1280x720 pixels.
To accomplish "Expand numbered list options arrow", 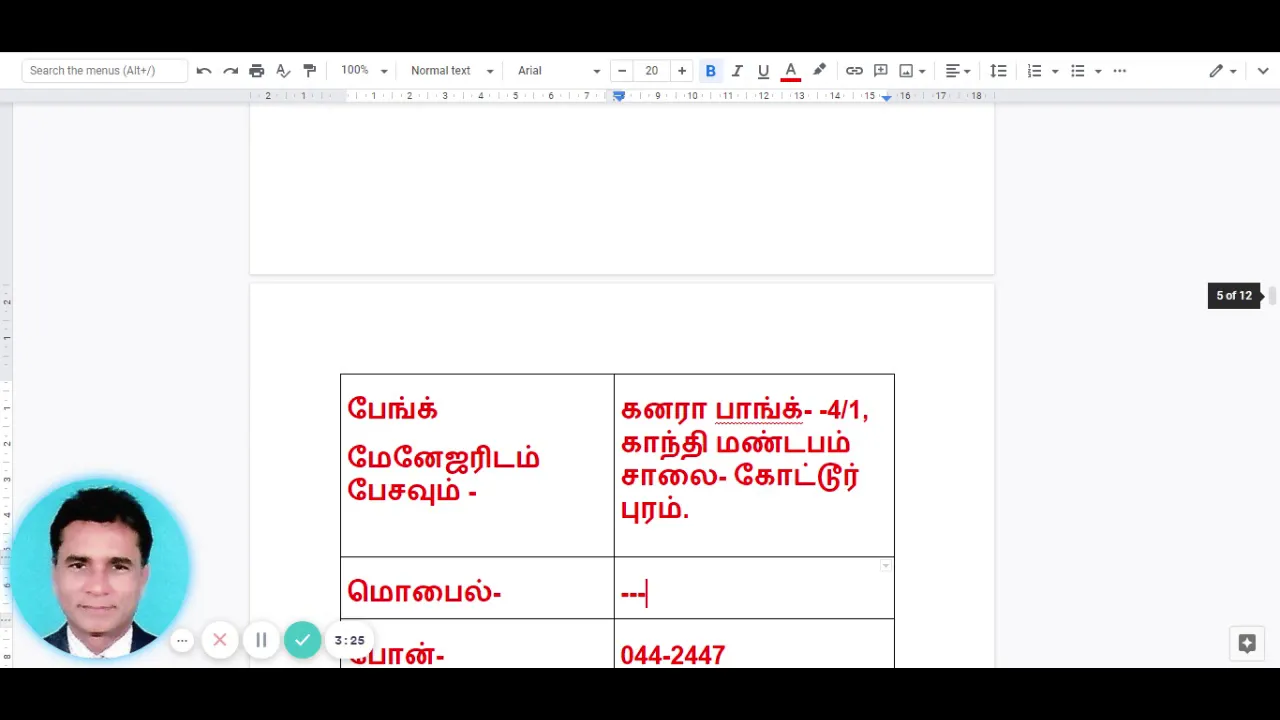I will pyautogui.click(x=1055, y=71).
